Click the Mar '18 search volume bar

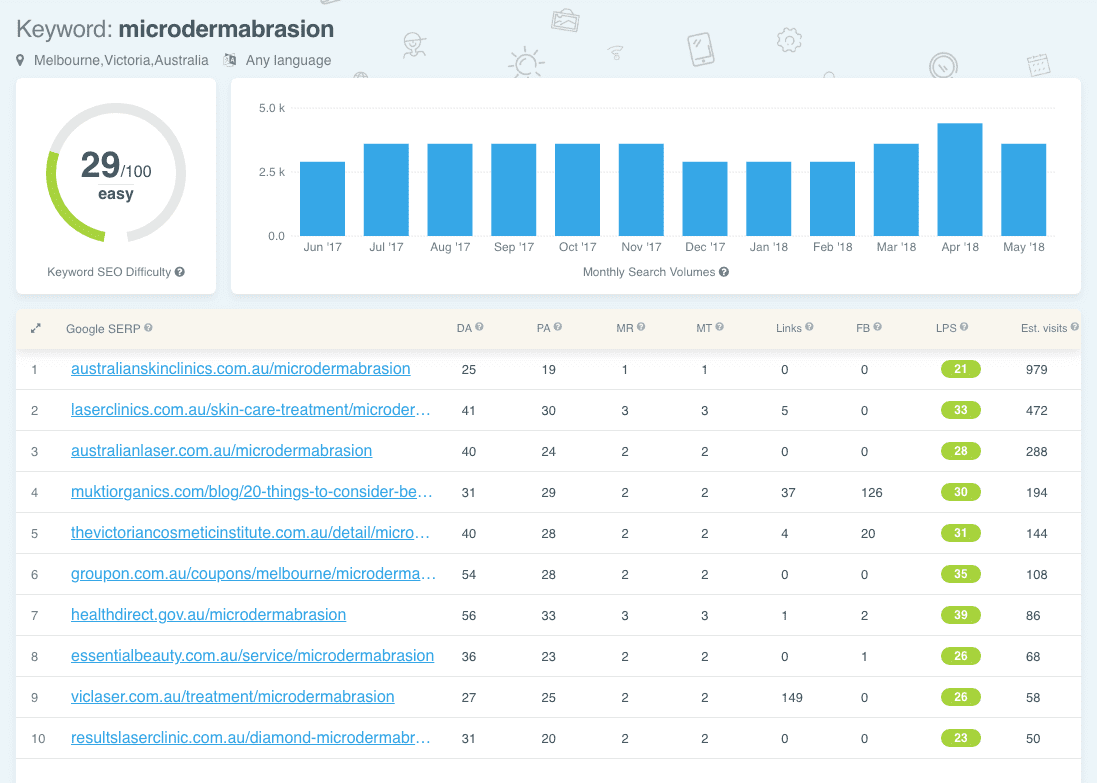click(896, 190)
